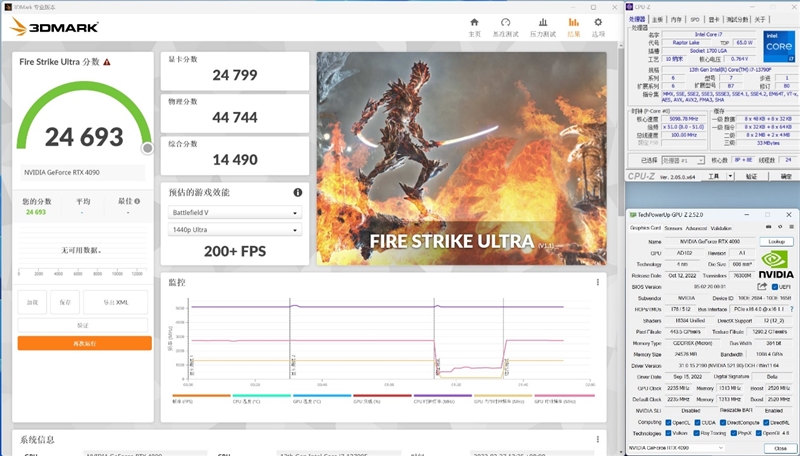Click the score gauge end marker knob
Viewport: 800px width, 456px height.
[x=147, y=148]
